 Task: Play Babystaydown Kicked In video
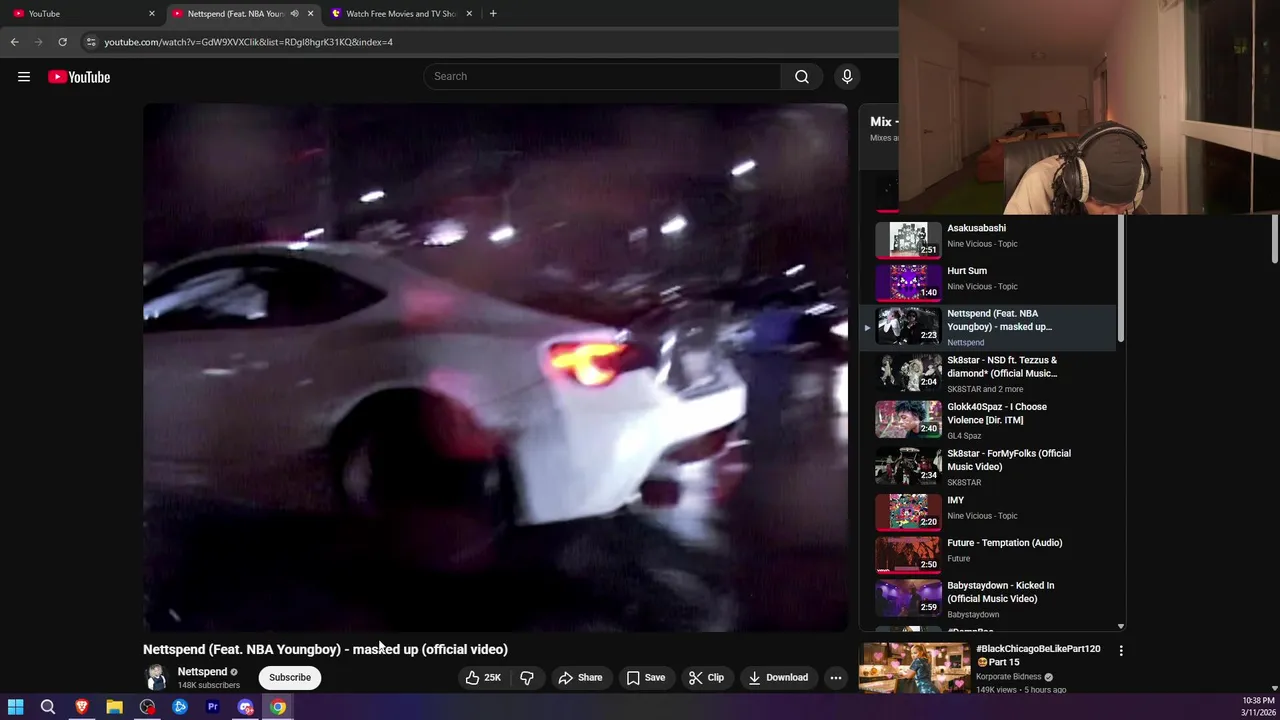point(990,598)
